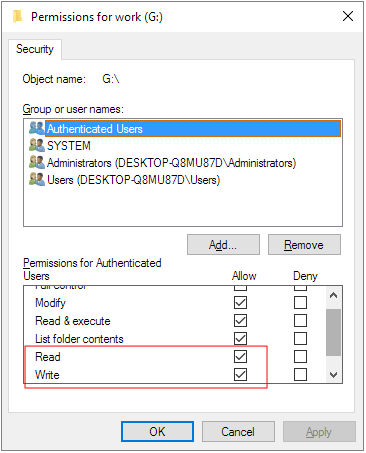
Task: Toggle Allow checkbox for Modify
Action: click(240, 303)
